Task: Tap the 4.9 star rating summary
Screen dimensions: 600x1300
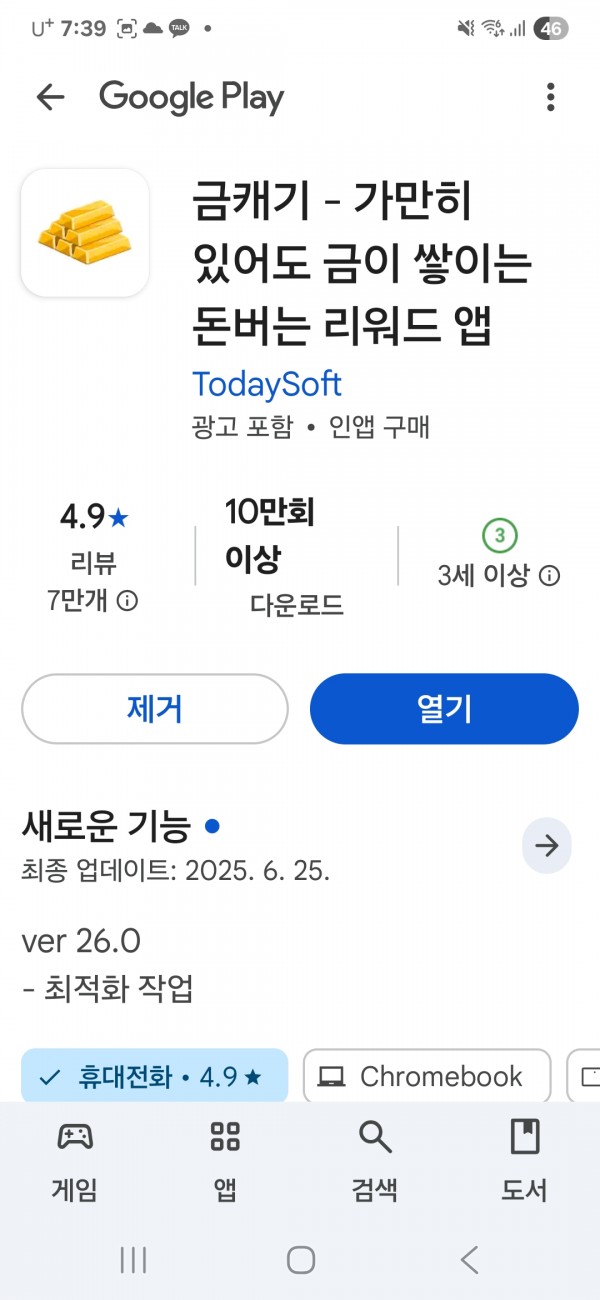Action: 94,517
